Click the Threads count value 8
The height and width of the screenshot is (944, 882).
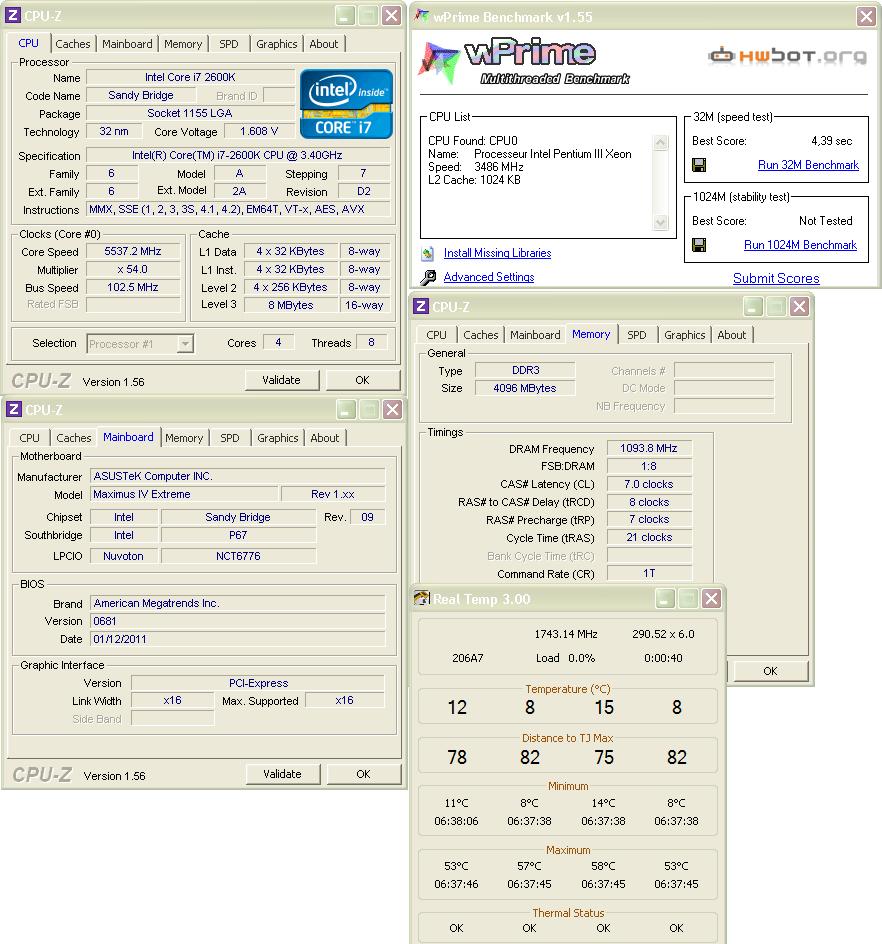[x=371, y=343]
